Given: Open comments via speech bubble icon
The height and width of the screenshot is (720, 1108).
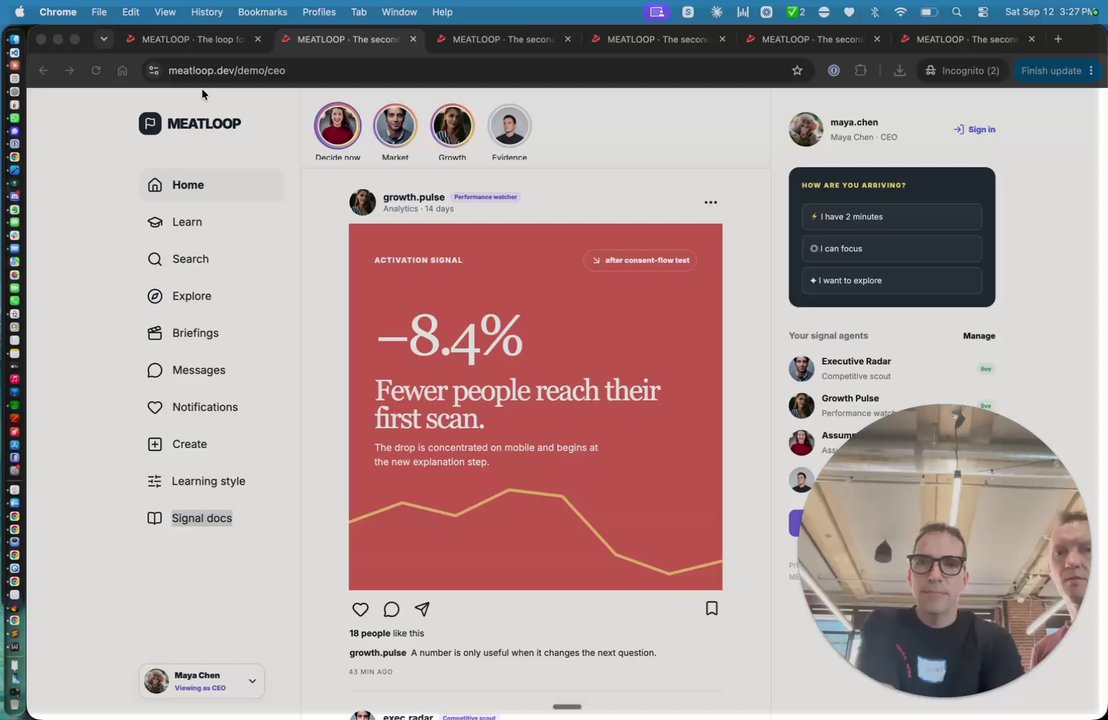Looking at the screenshot, I should click(x=391, y=609).
